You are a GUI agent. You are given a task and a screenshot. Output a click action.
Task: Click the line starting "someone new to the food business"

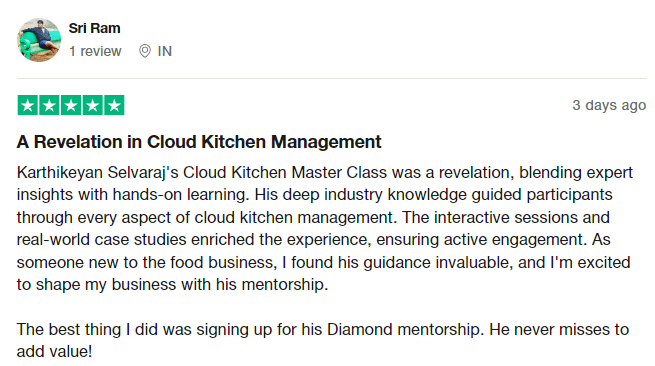click(x=324, y=262)
